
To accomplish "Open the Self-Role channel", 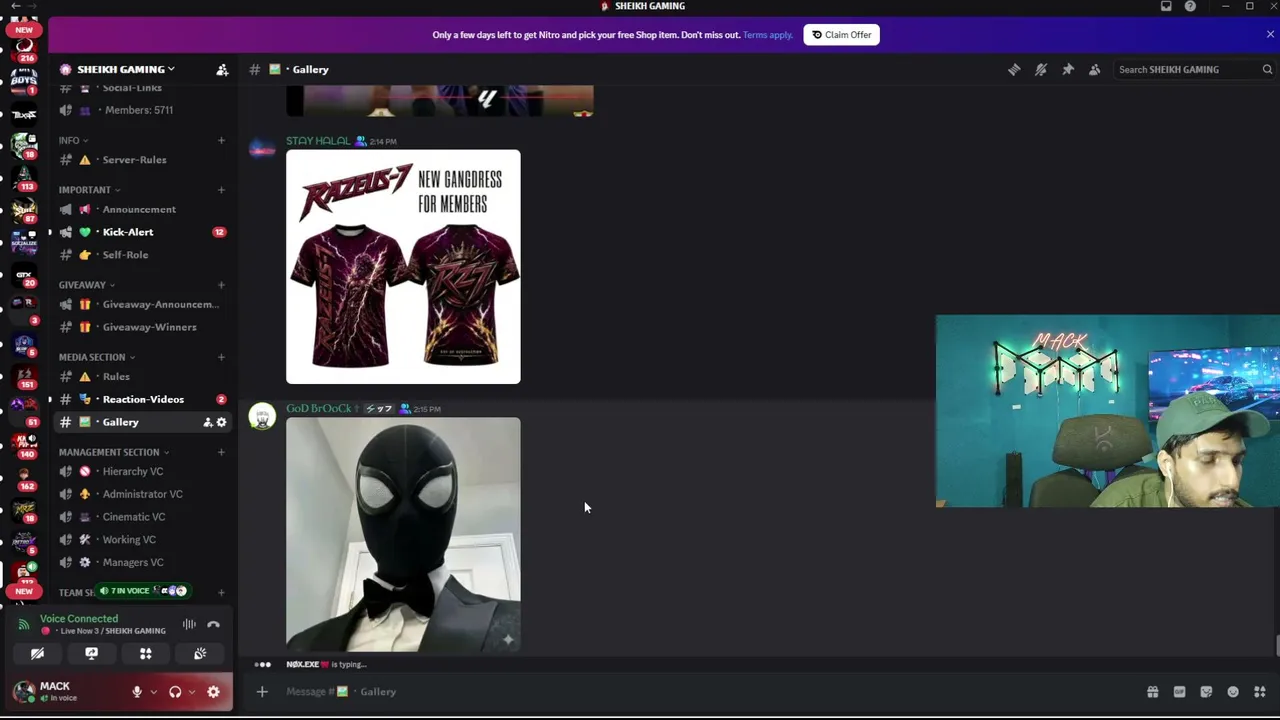I will pos(142,255).
